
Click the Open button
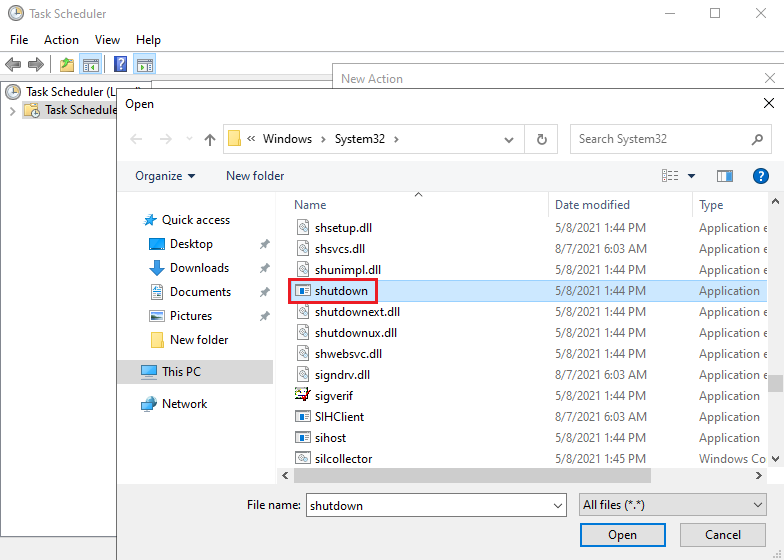pos(622,535)
